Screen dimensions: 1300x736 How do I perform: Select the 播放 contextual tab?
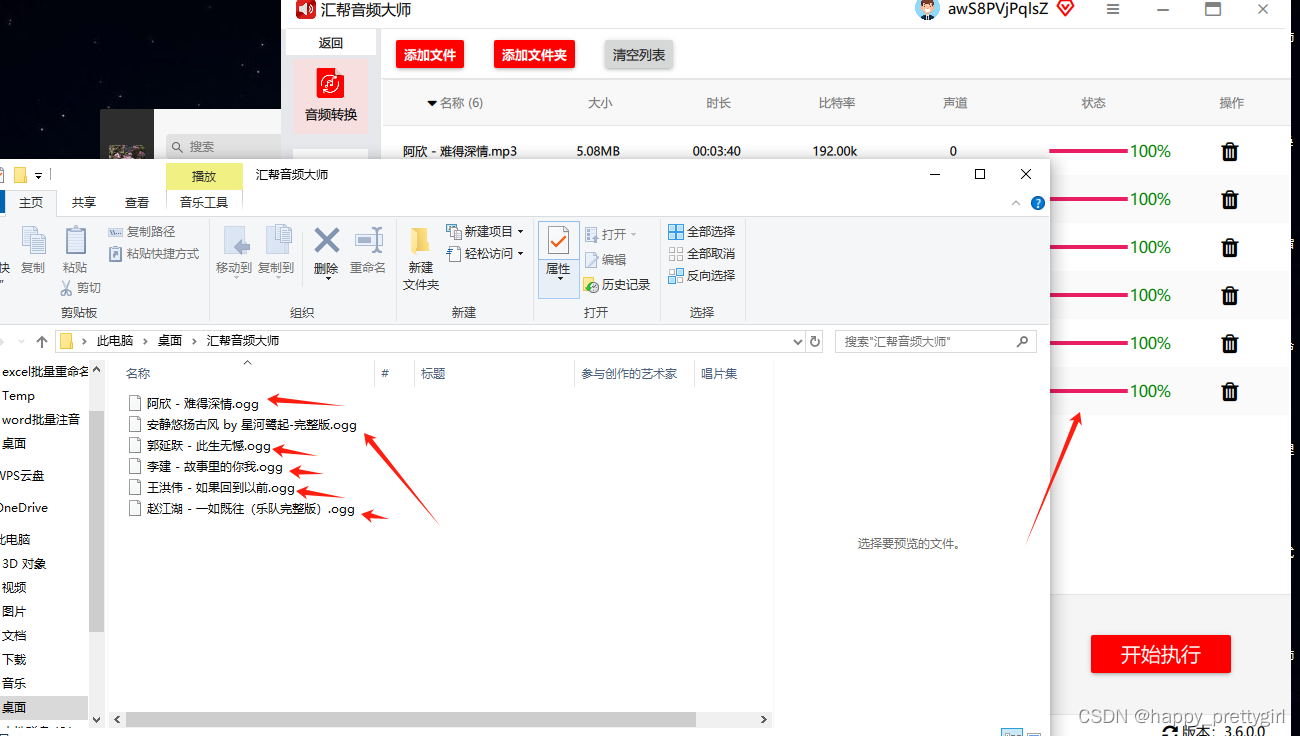(204, 176)
